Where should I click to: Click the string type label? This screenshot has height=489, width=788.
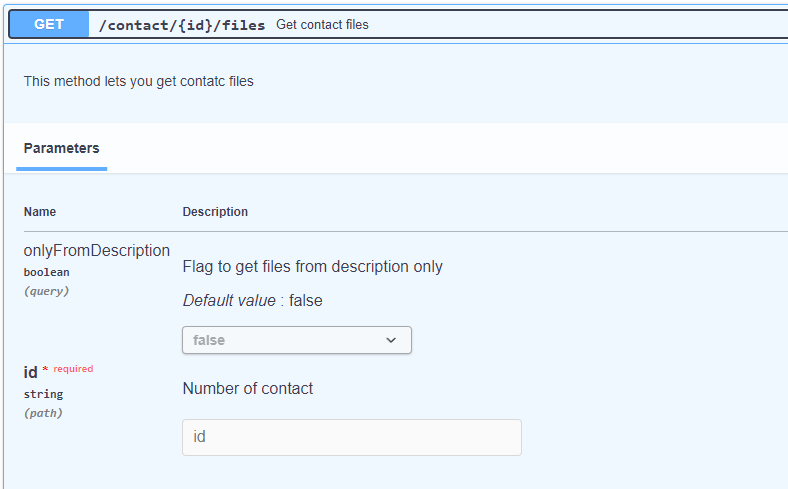(43, 394)
